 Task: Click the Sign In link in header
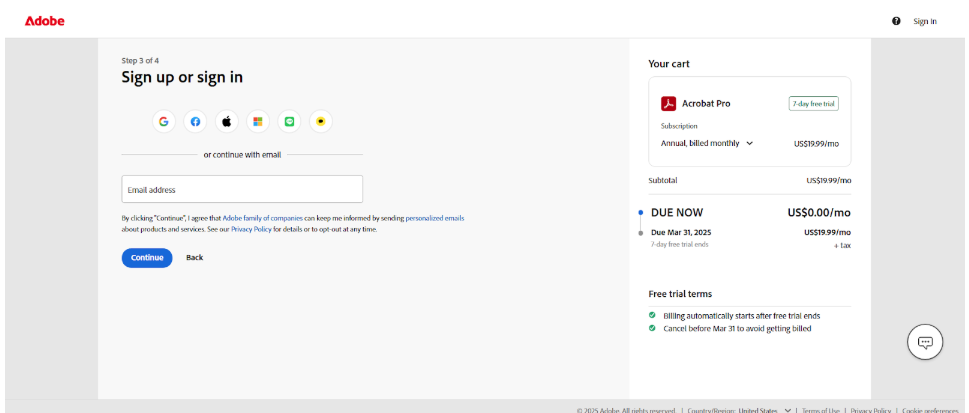click(925, 22)
